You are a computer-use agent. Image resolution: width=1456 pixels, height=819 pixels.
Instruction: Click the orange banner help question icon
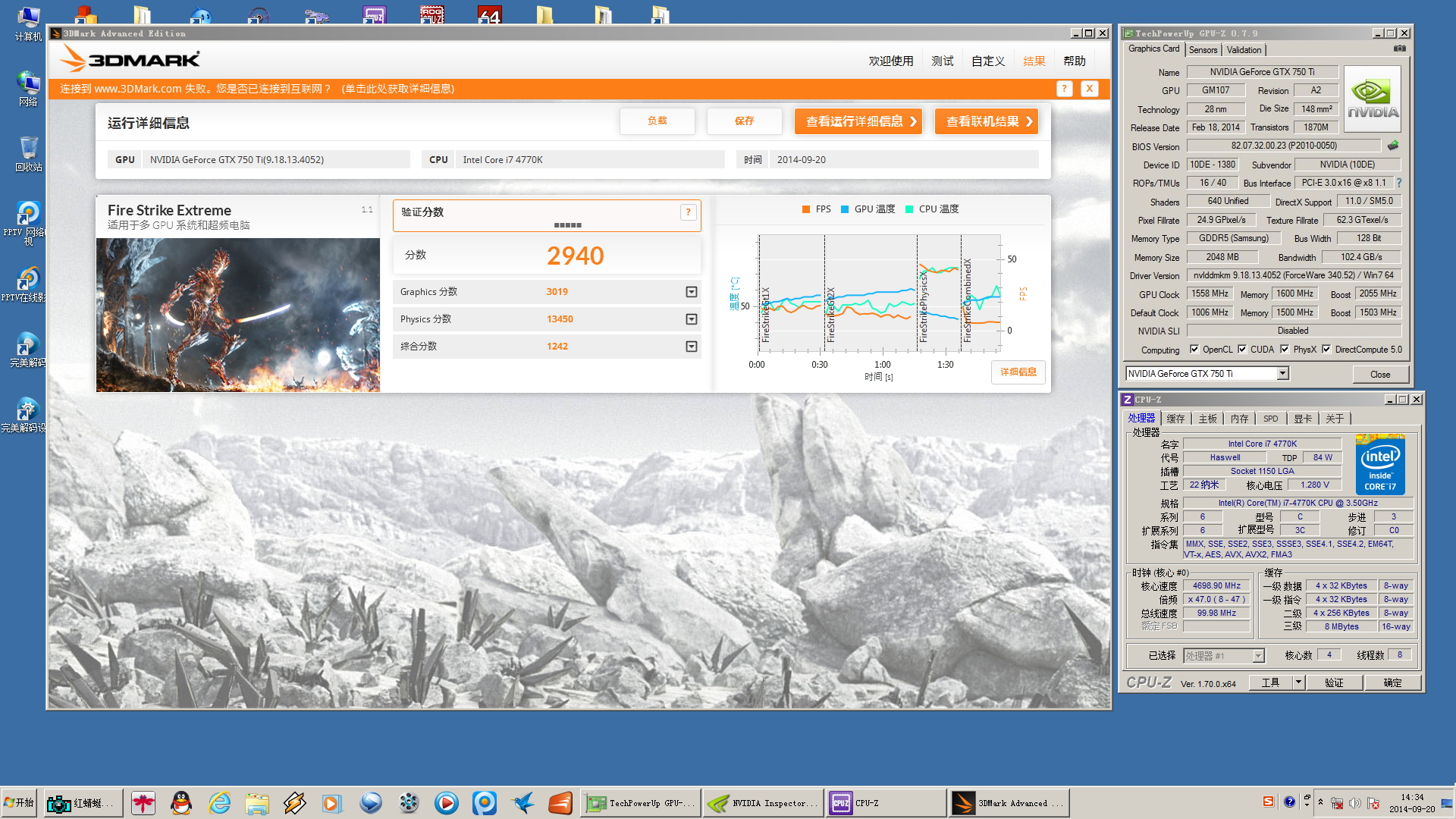(1064, 89)
